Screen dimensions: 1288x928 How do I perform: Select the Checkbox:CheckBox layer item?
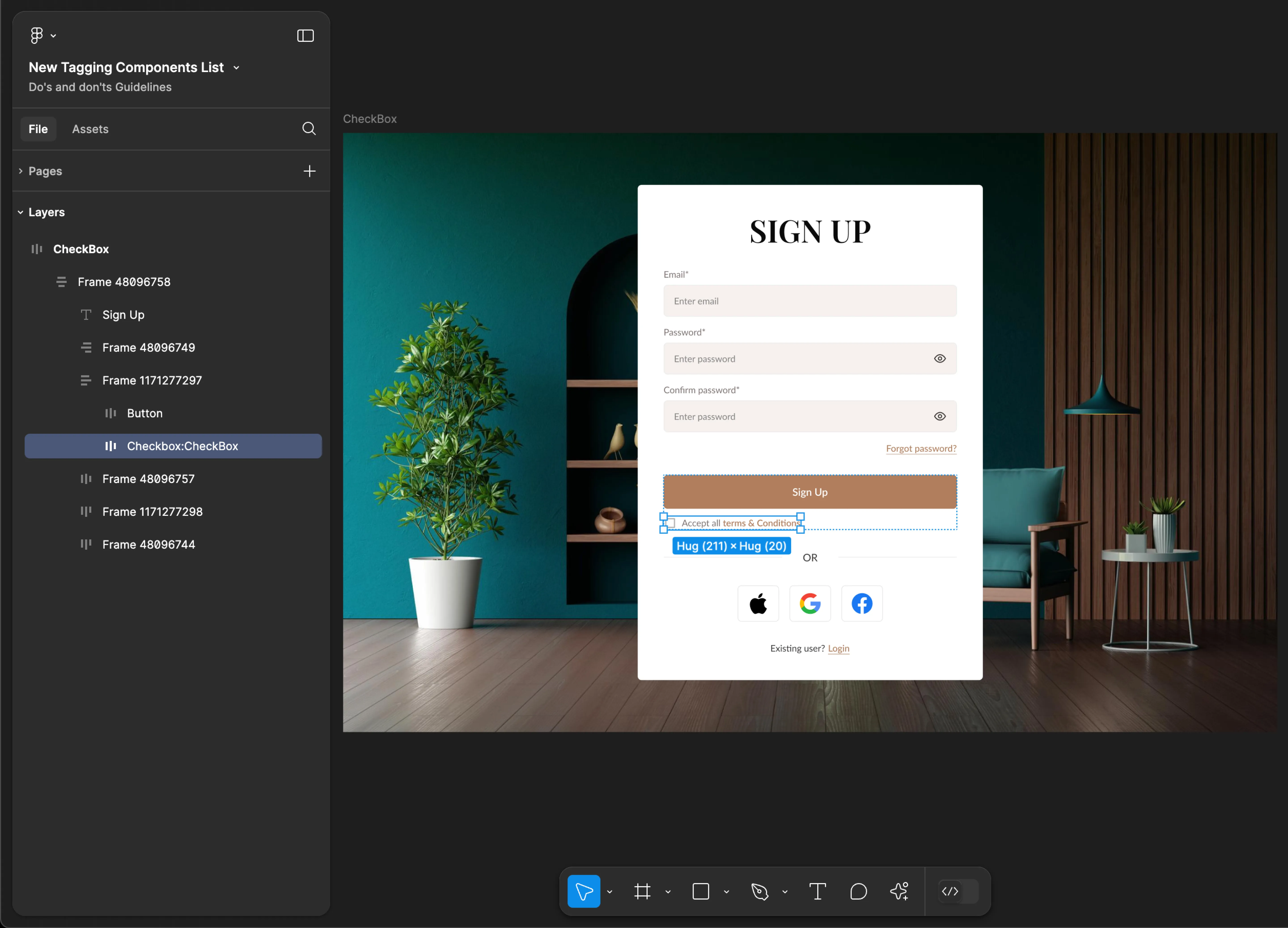tap(183, 445)
